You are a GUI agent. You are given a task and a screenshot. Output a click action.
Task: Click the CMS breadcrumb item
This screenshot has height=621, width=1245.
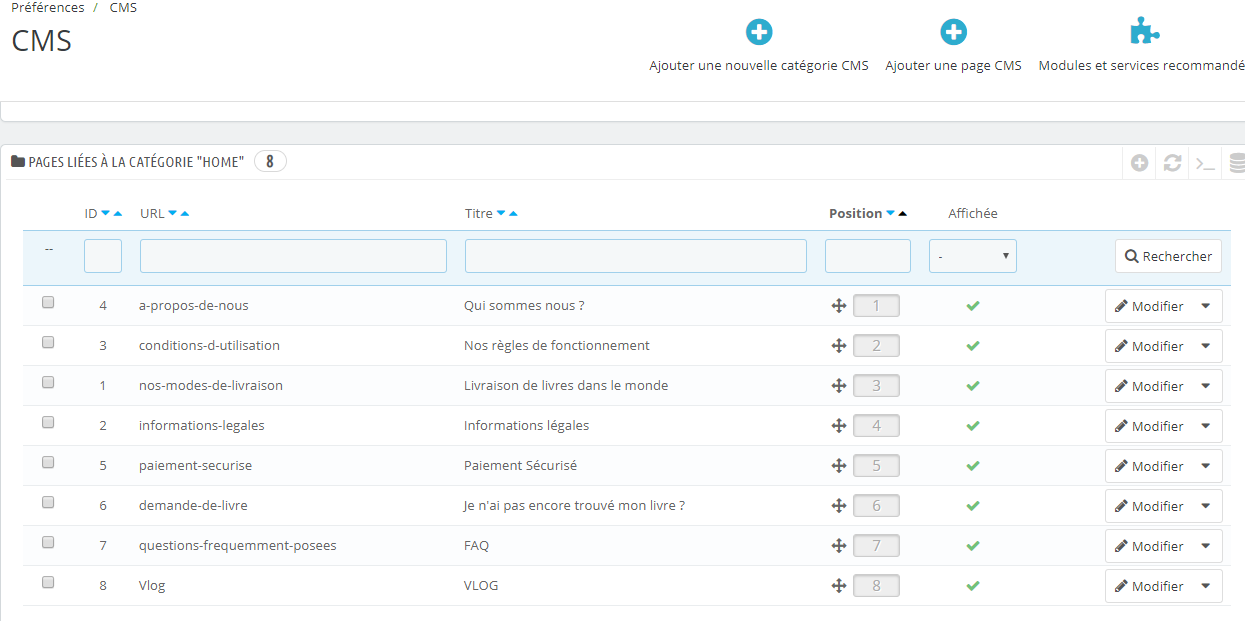[123, 8]
